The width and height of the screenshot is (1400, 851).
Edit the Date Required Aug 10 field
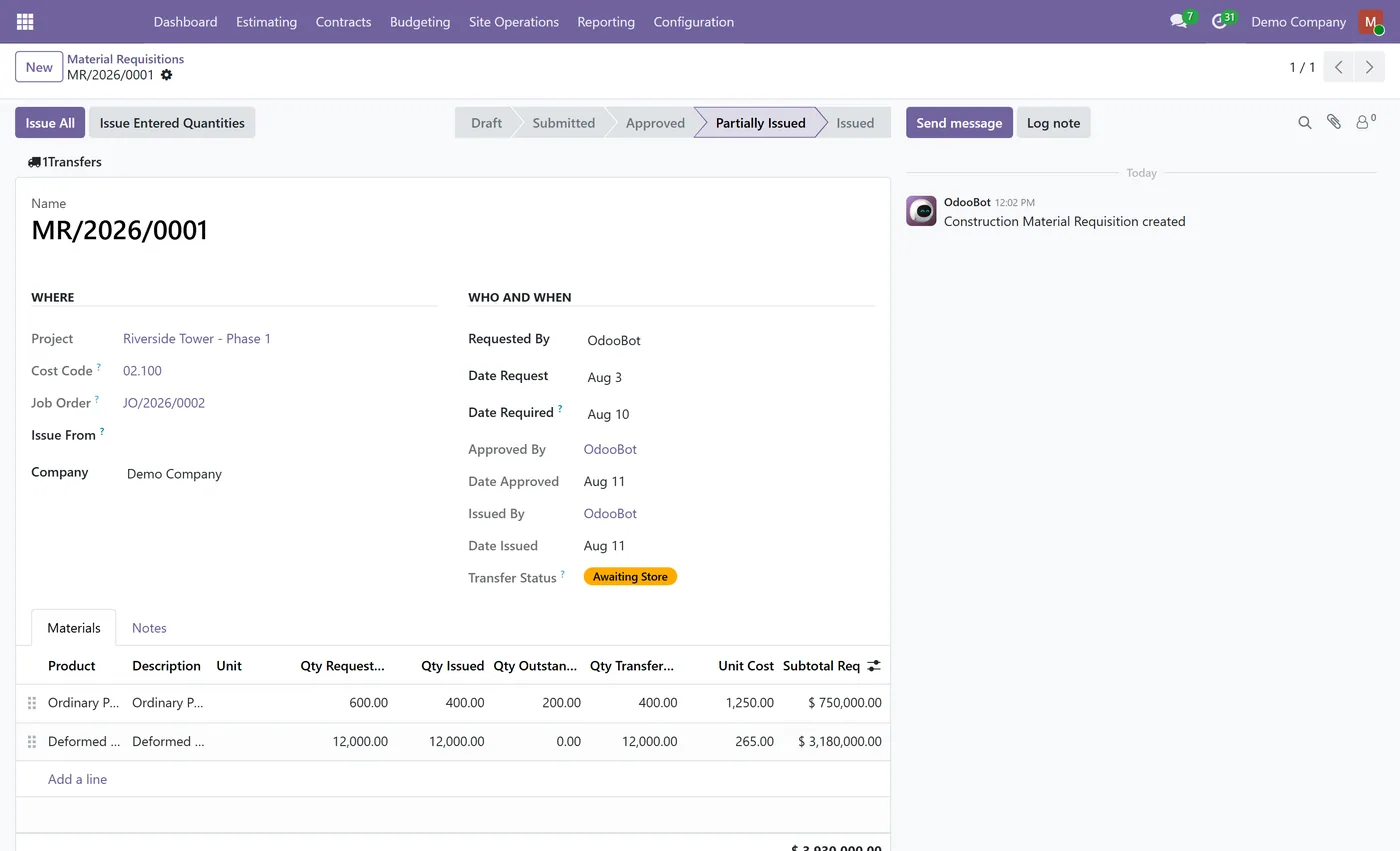[728, 414]
